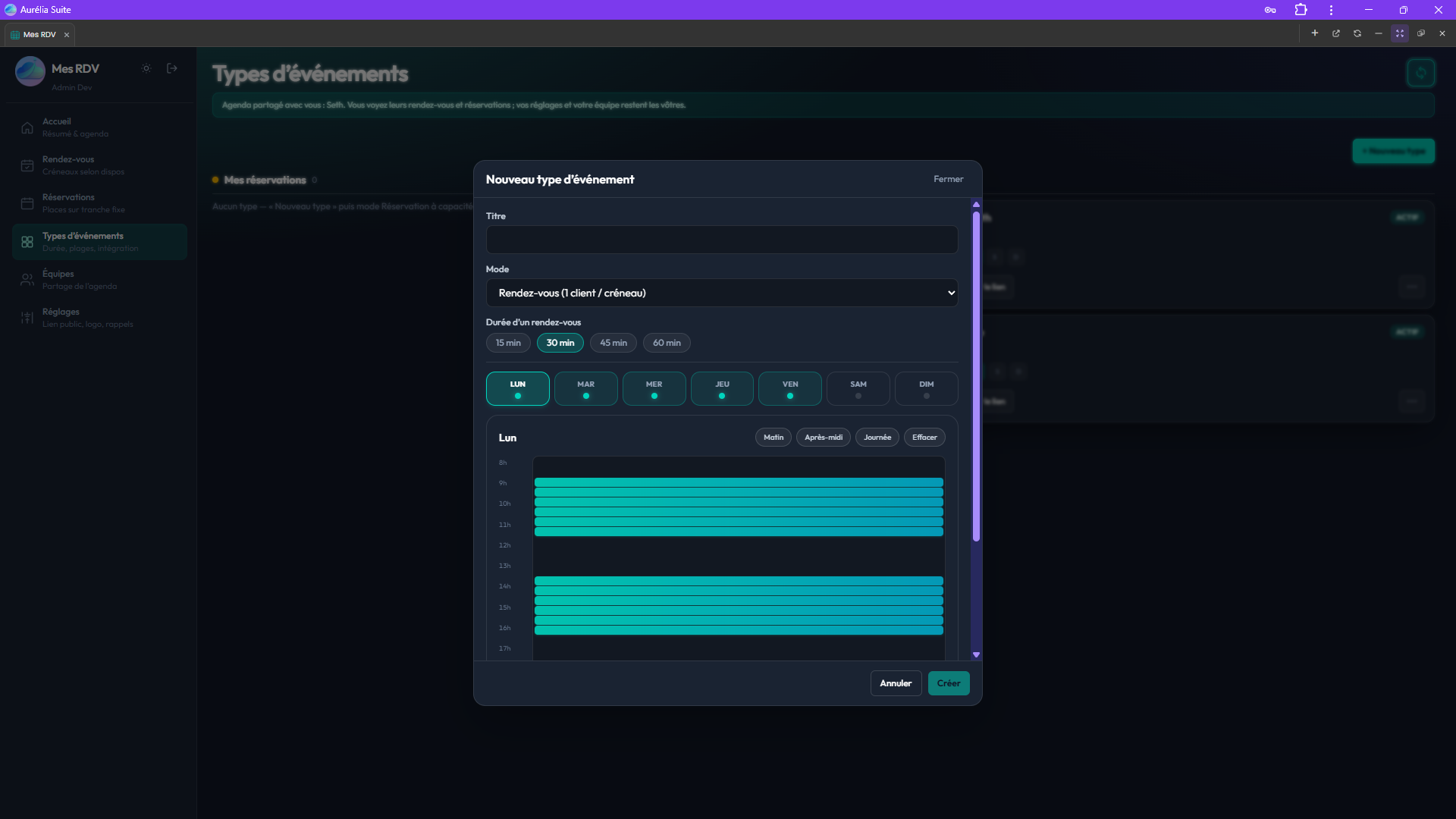1456x819 pixels.
Task: Click the Annuler button
Action: (896, 683)
